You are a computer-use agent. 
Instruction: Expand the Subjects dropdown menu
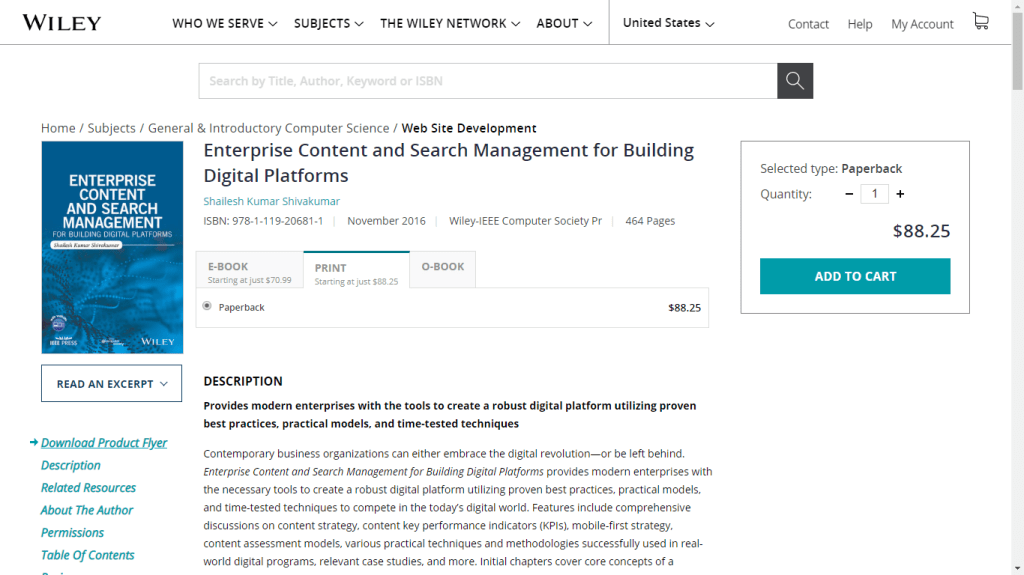tap(328, 23)
